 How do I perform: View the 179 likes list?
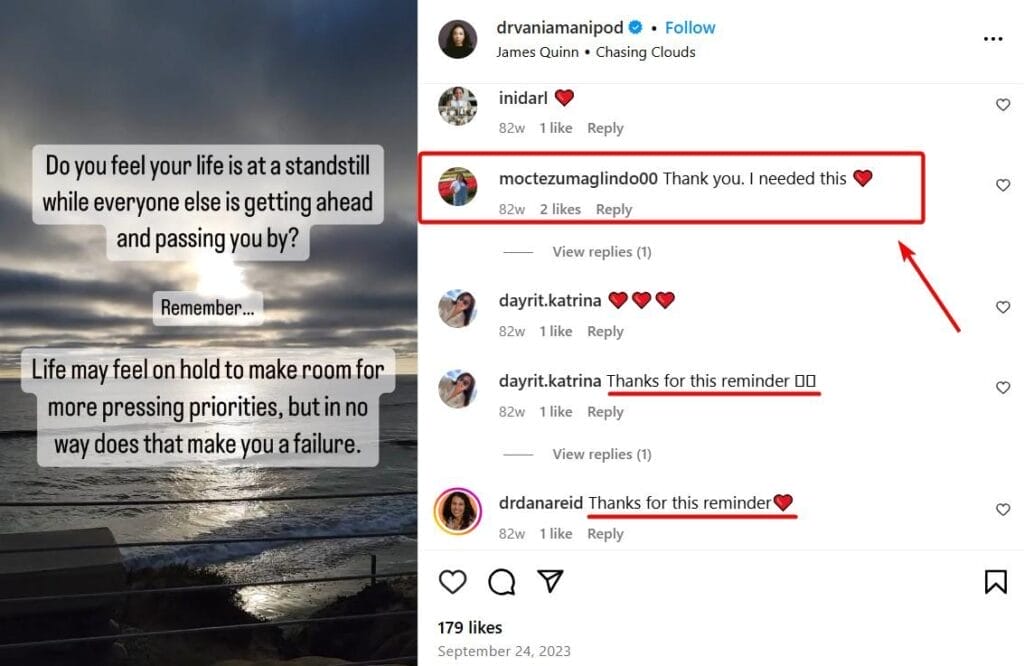tap(470, 628)
